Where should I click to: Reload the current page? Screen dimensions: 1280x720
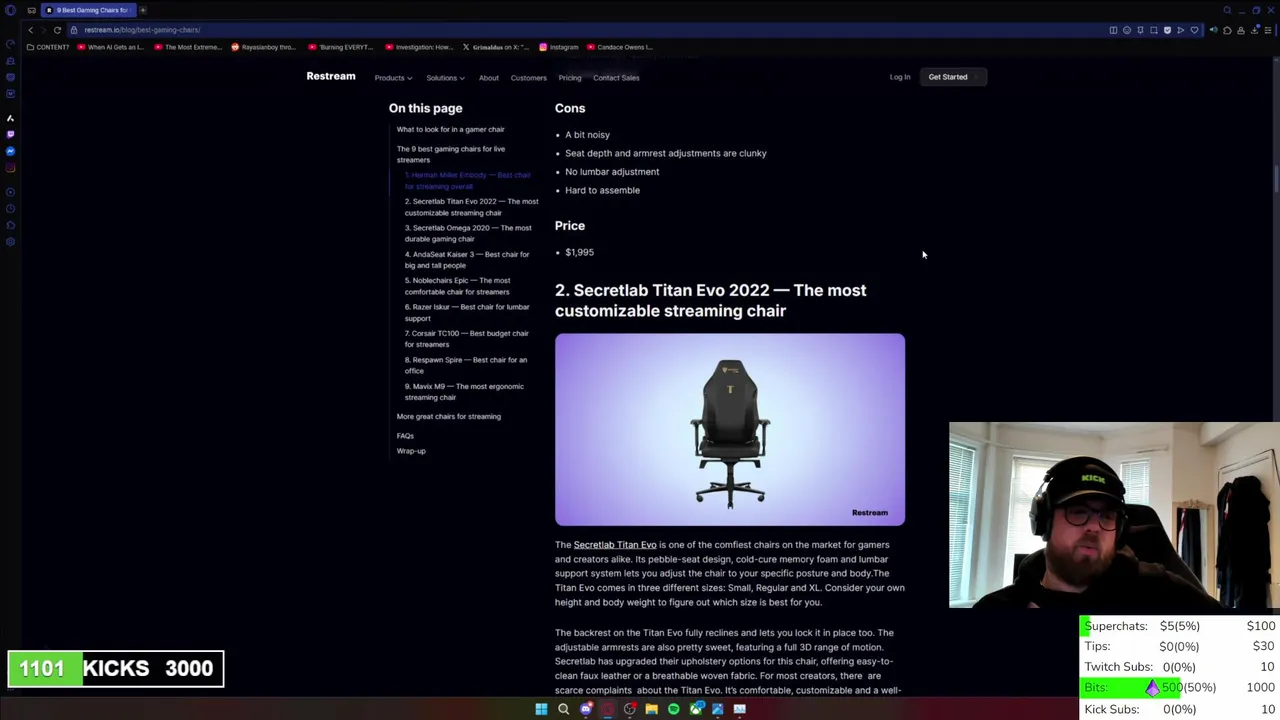point(57,30)
